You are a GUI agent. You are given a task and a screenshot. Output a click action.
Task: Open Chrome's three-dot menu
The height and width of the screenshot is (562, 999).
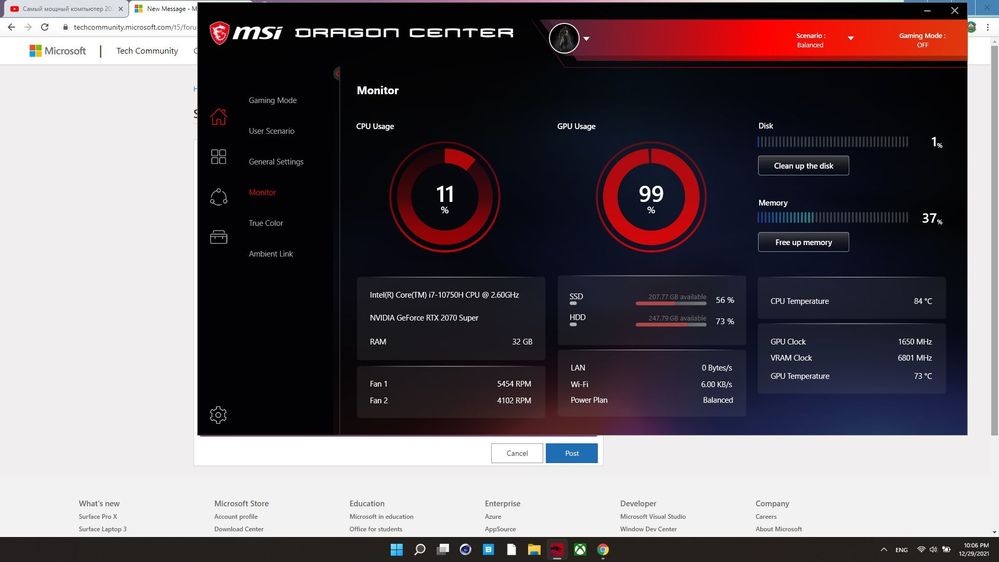pos(988,27)
